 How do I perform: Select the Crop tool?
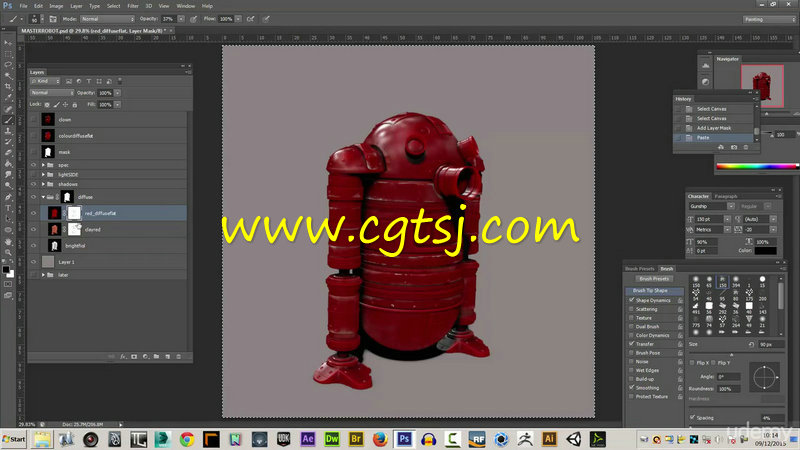pos(8,86)
